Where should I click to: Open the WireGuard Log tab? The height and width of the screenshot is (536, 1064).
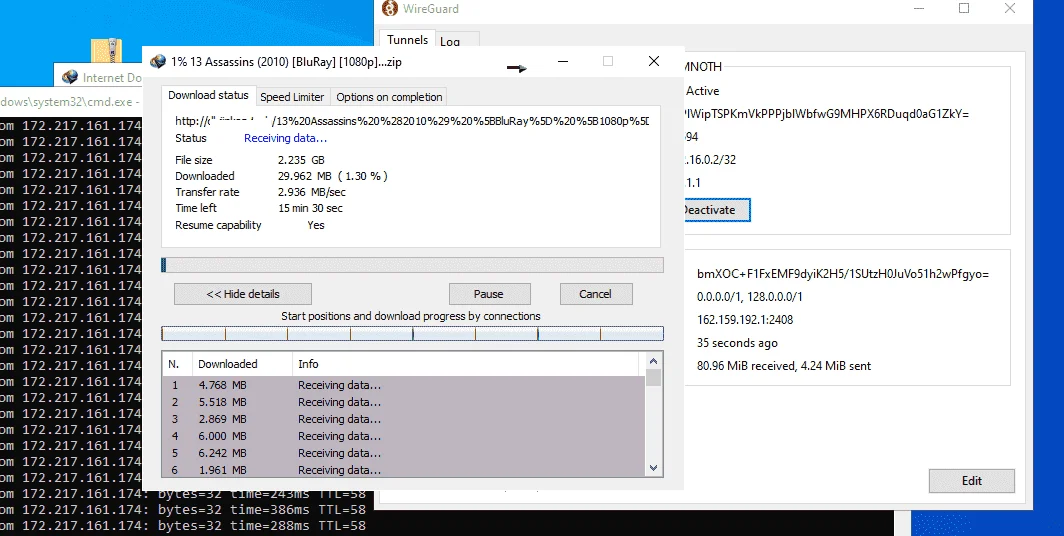pyautogui.click(x=450, y=41)
